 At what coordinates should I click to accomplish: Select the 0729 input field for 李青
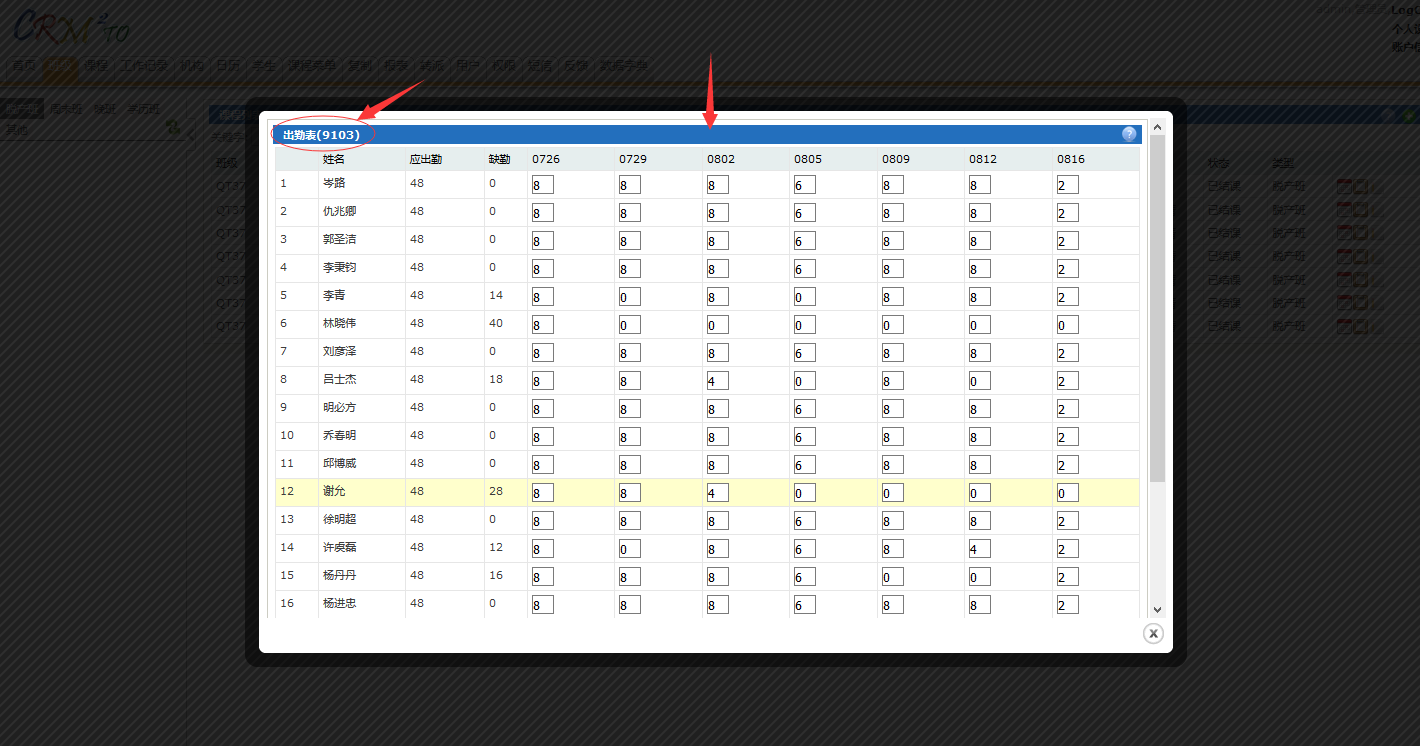630,297
